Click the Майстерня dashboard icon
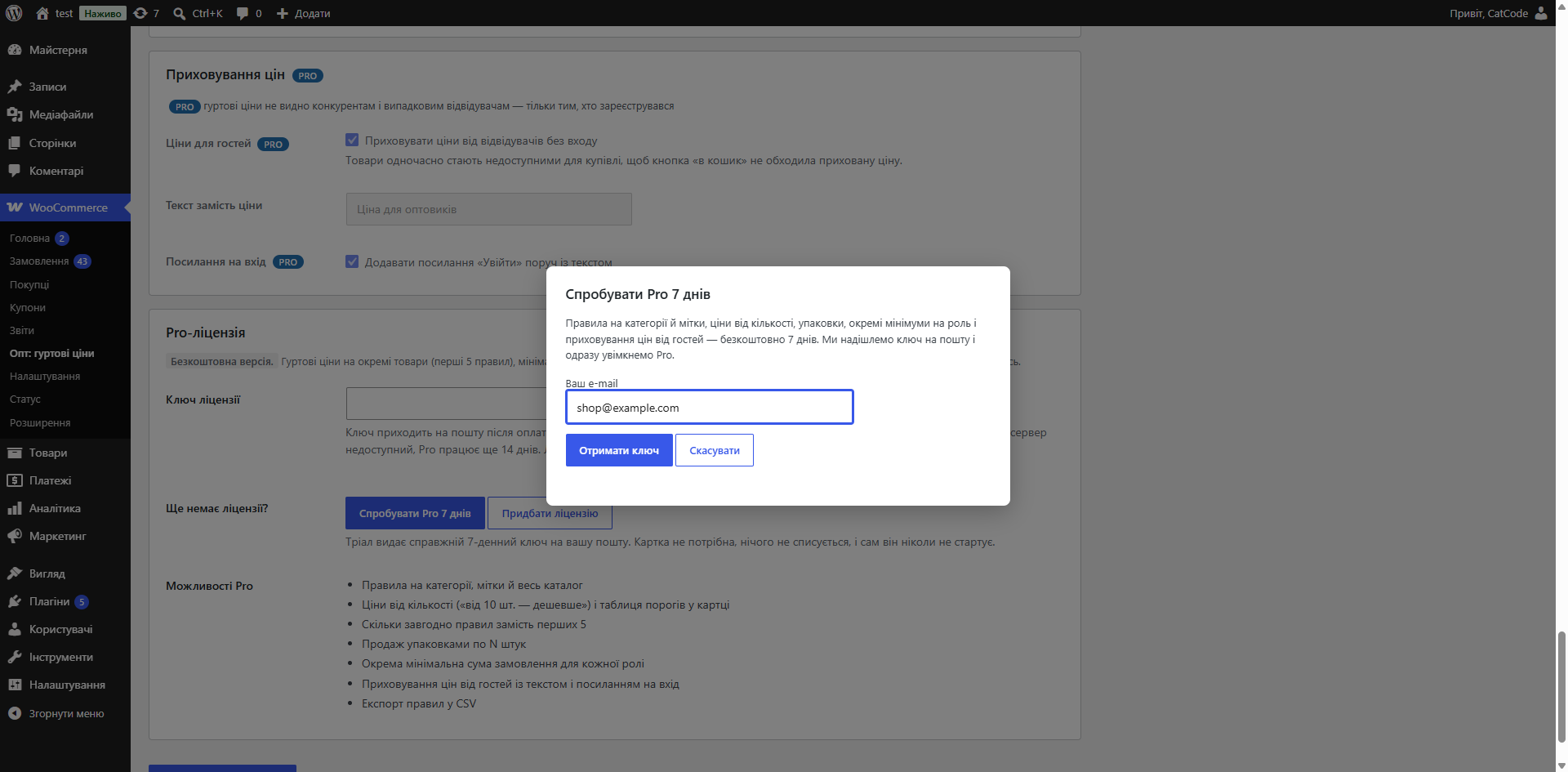 15,50
